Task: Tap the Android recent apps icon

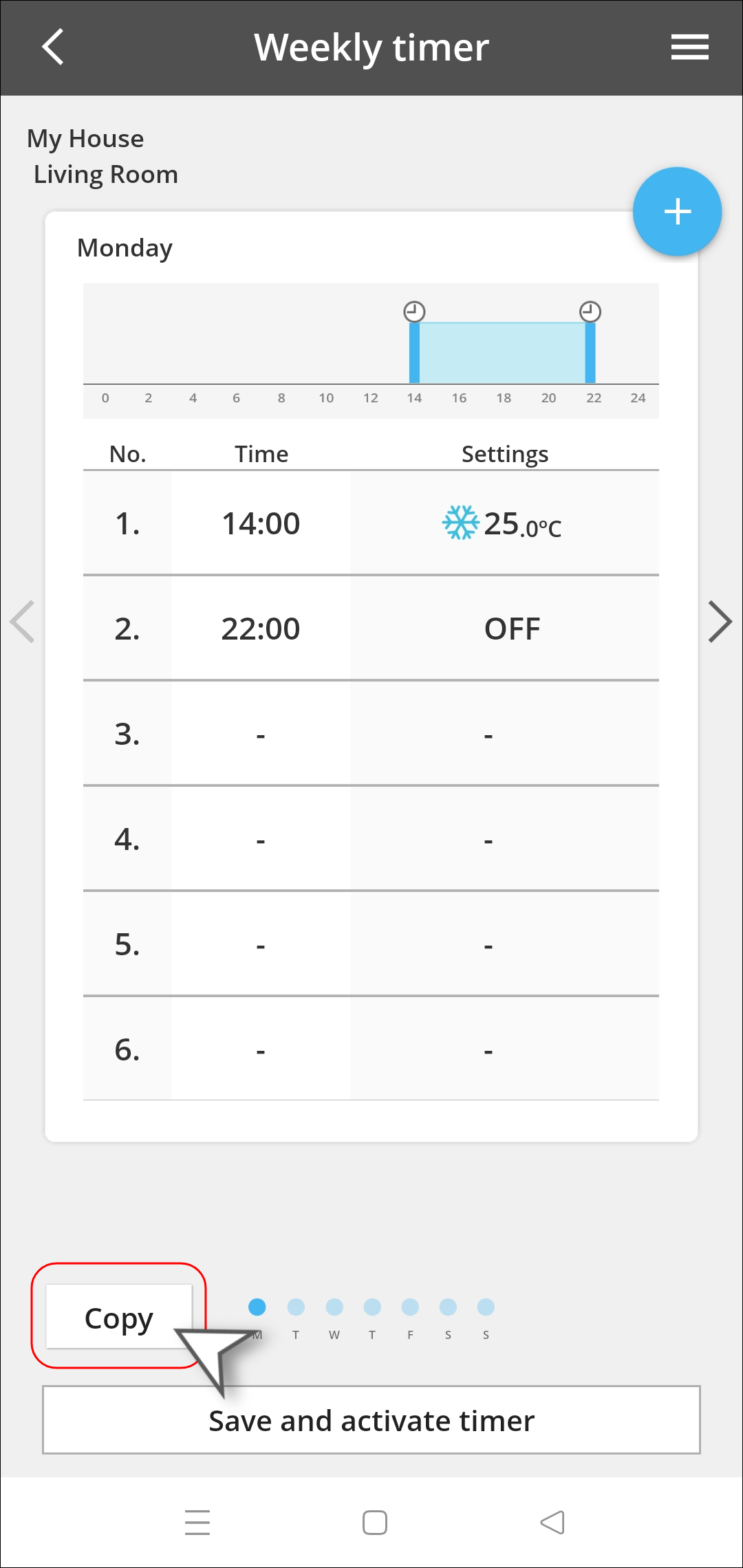Action: point(197,1523)
